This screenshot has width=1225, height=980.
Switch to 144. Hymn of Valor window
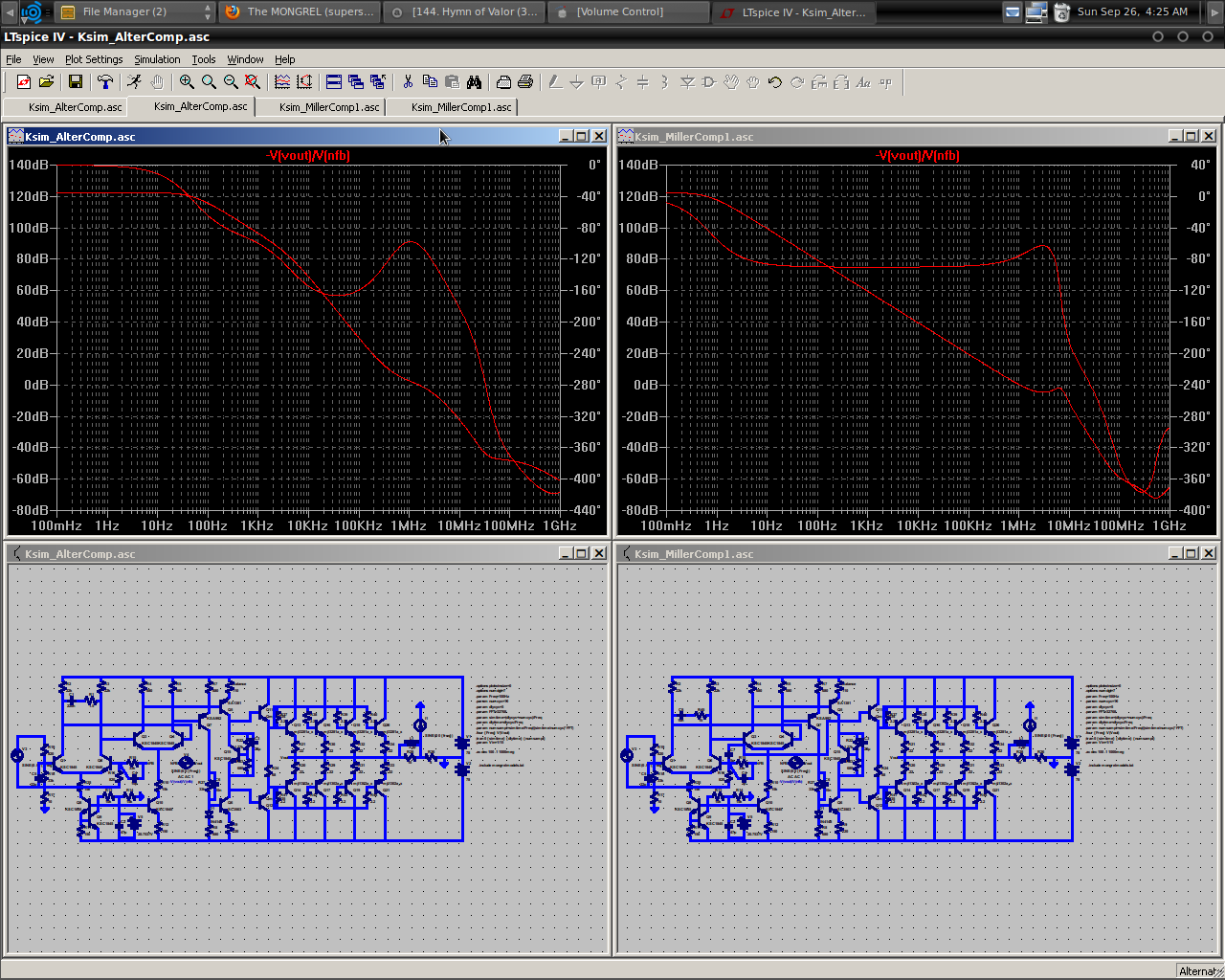point(465,11)
